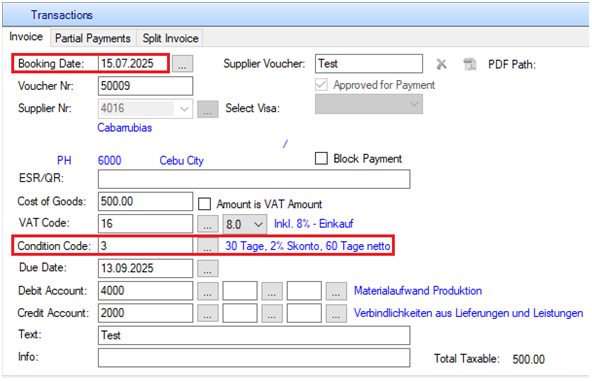Viewport: 592px width, 381px height.
Task: Click the PDF Path label
Action: point(512,65)
